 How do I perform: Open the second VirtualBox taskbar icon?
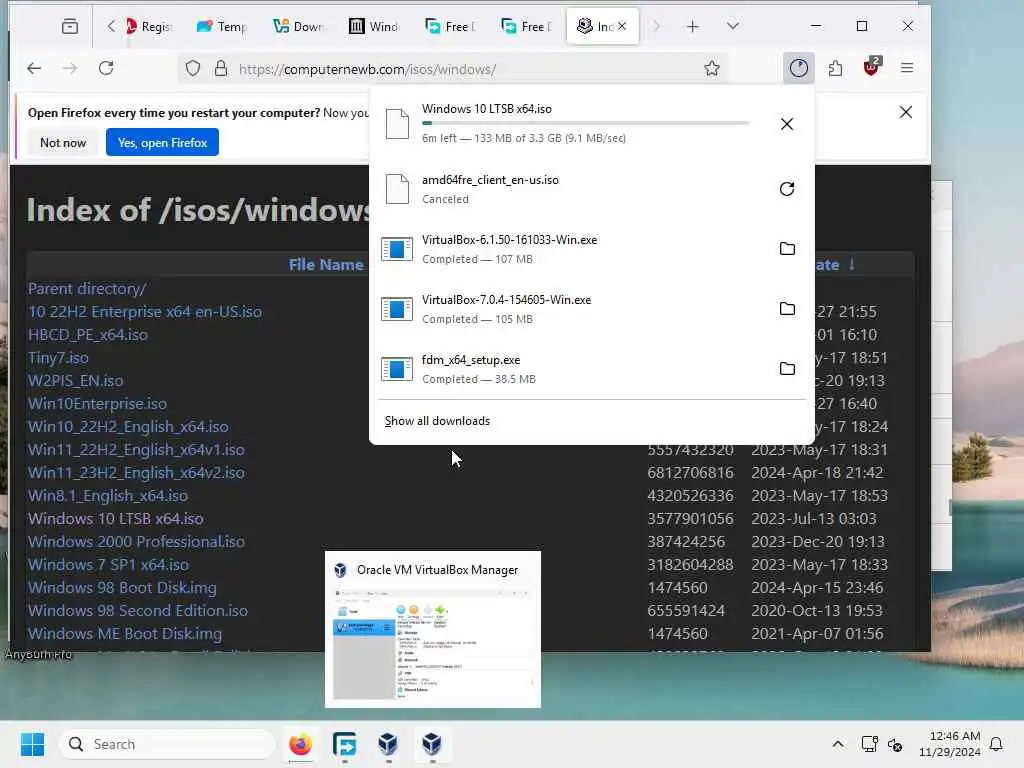tap(432, 744)
